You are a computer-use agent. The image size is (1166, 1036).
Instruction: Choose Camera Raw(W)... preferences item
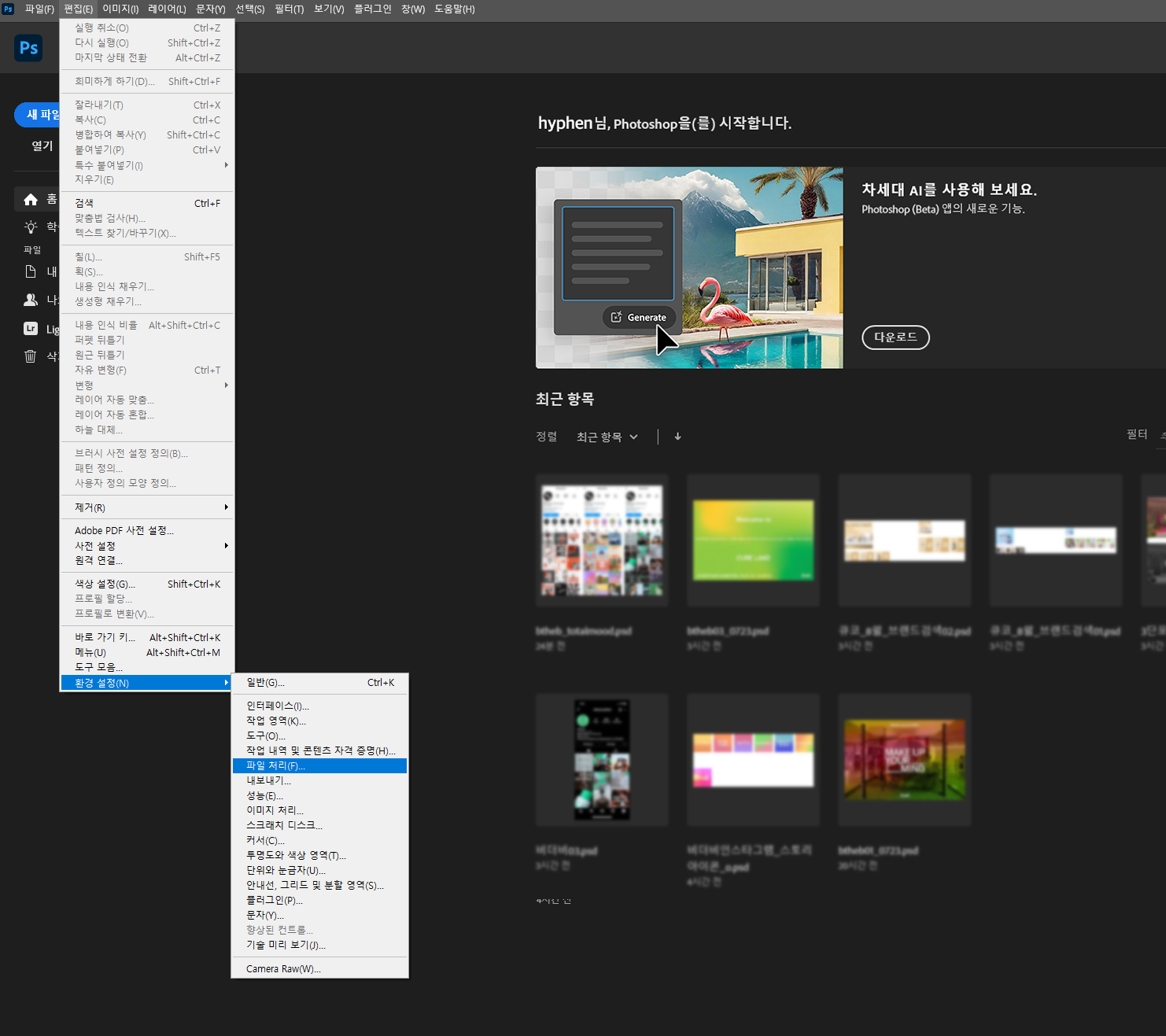(x=319, y=968)
